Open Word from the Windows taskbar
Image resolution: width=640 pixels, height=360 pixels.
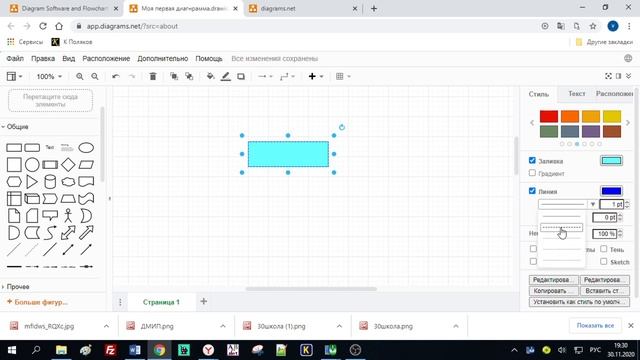135,350
